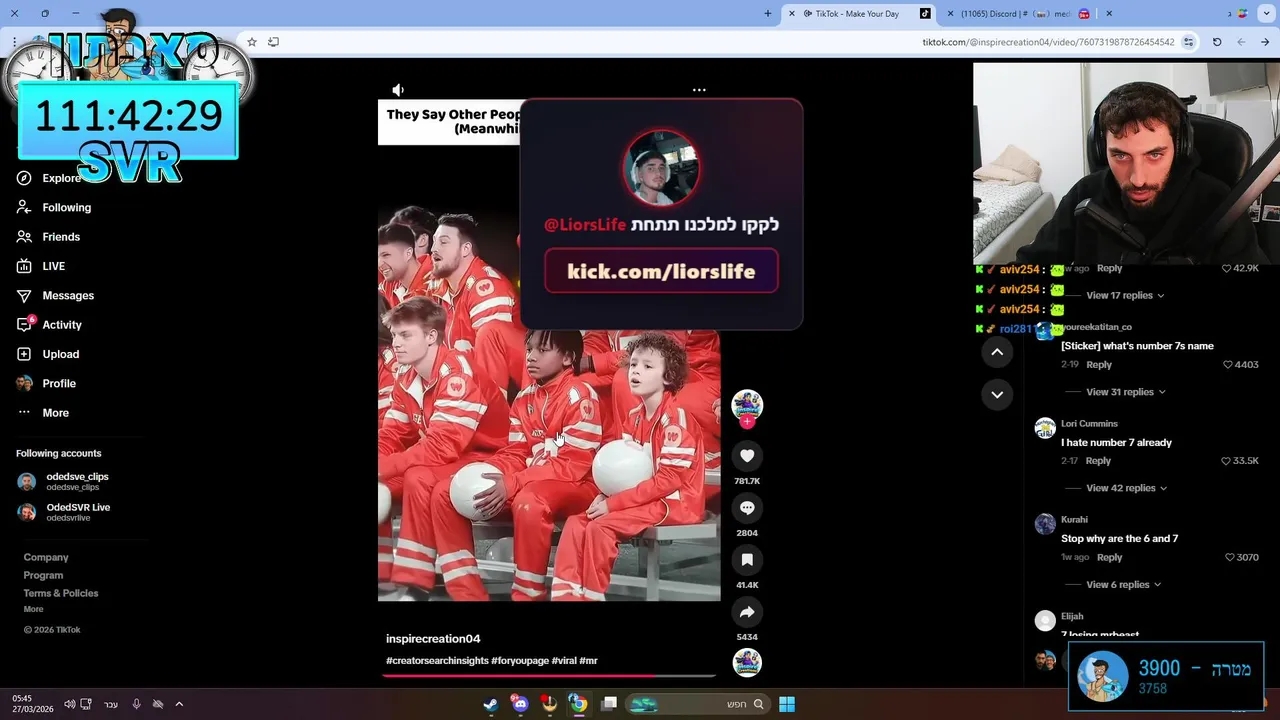The width and height of the screenshot is (1280, 720).
Task: Click small More footer link
Action: coord(33,609)
